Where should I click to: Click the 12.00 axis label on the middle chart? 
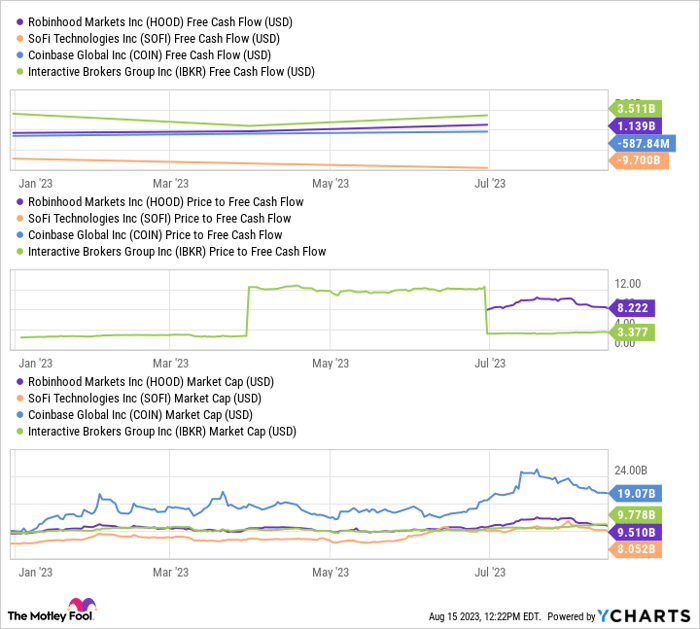click(x=628, y=283)
